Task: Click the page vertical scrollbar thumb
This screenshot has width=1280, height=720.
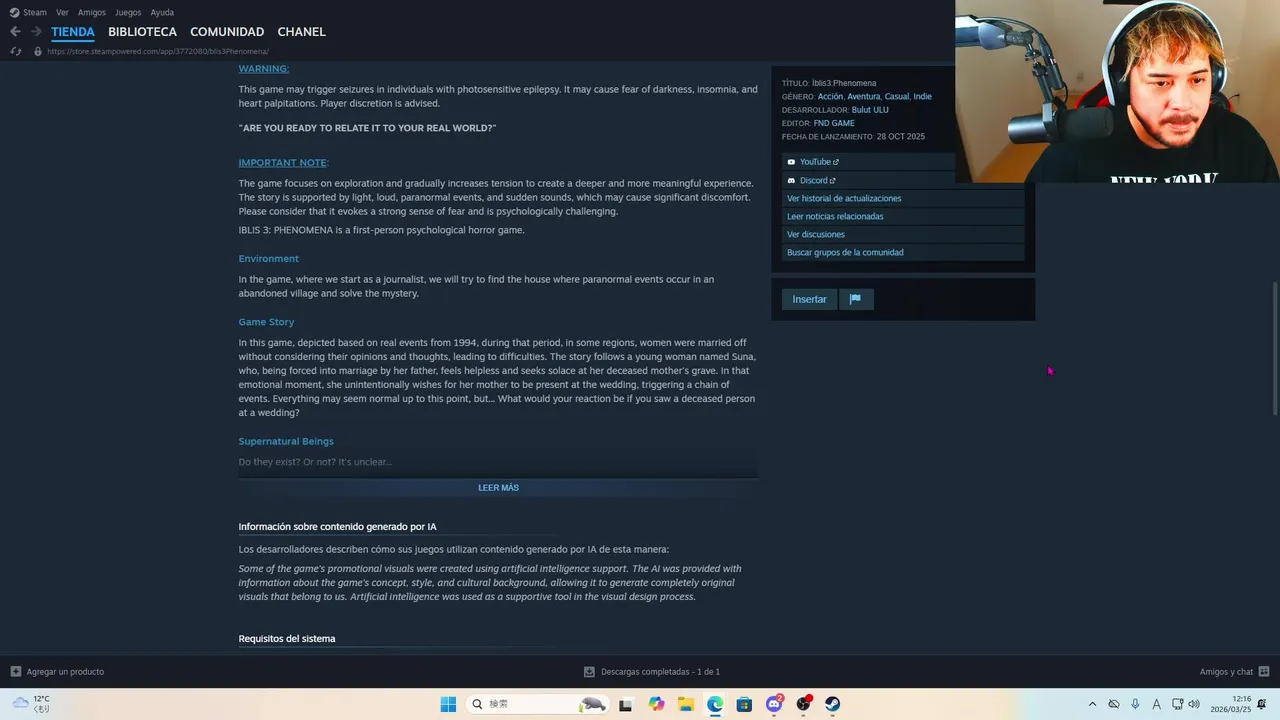Action: click(1274, 348)
